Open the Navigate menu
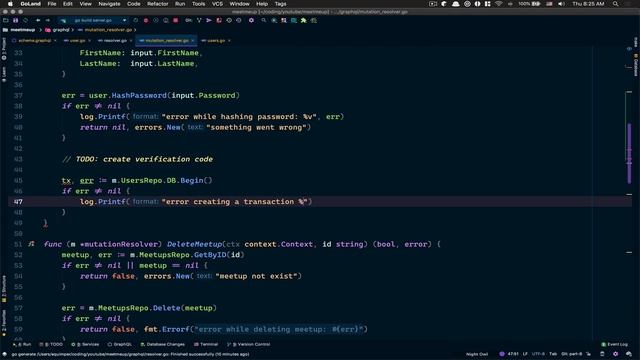The image size is (640, 360). [x=109, y=4]
